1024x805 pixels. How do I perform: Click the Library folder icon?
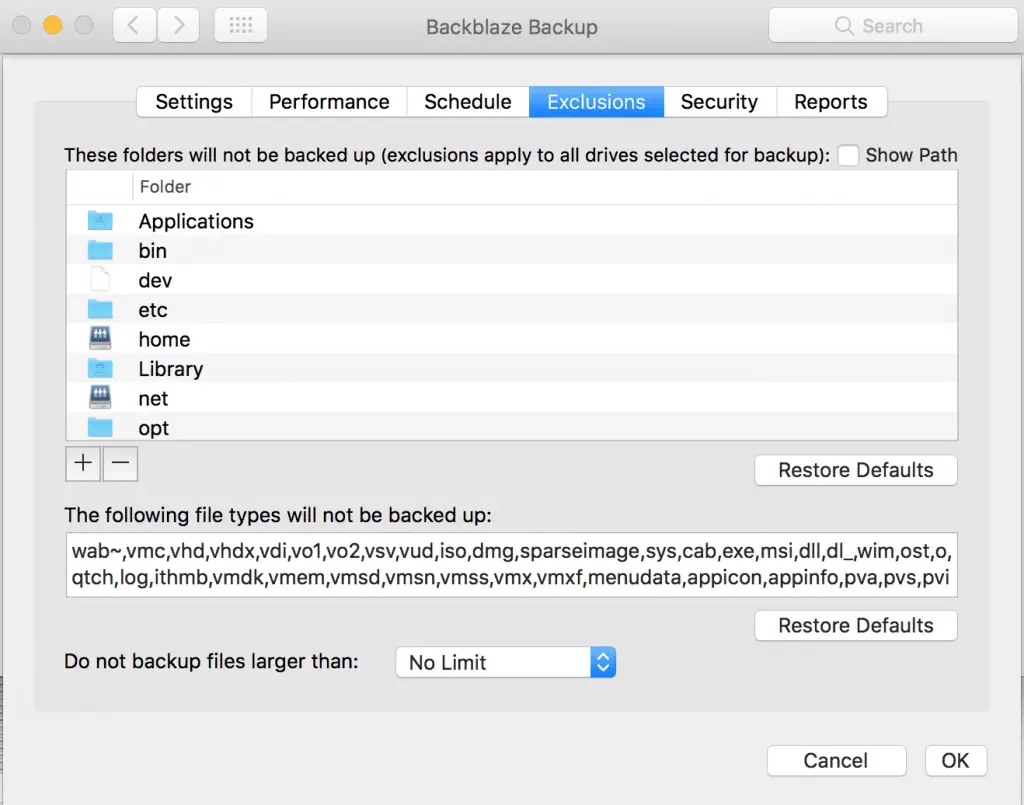point(100,368)
